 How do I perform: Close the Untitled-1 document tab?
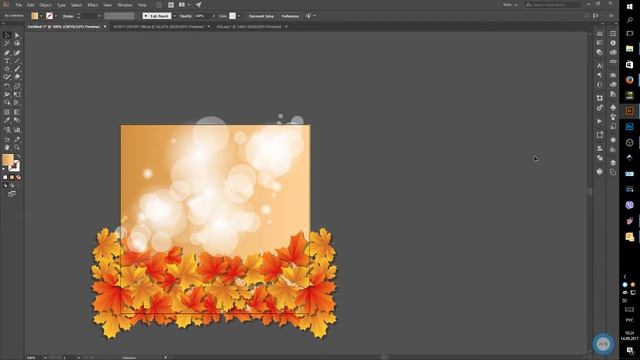(x=105, y=27)
